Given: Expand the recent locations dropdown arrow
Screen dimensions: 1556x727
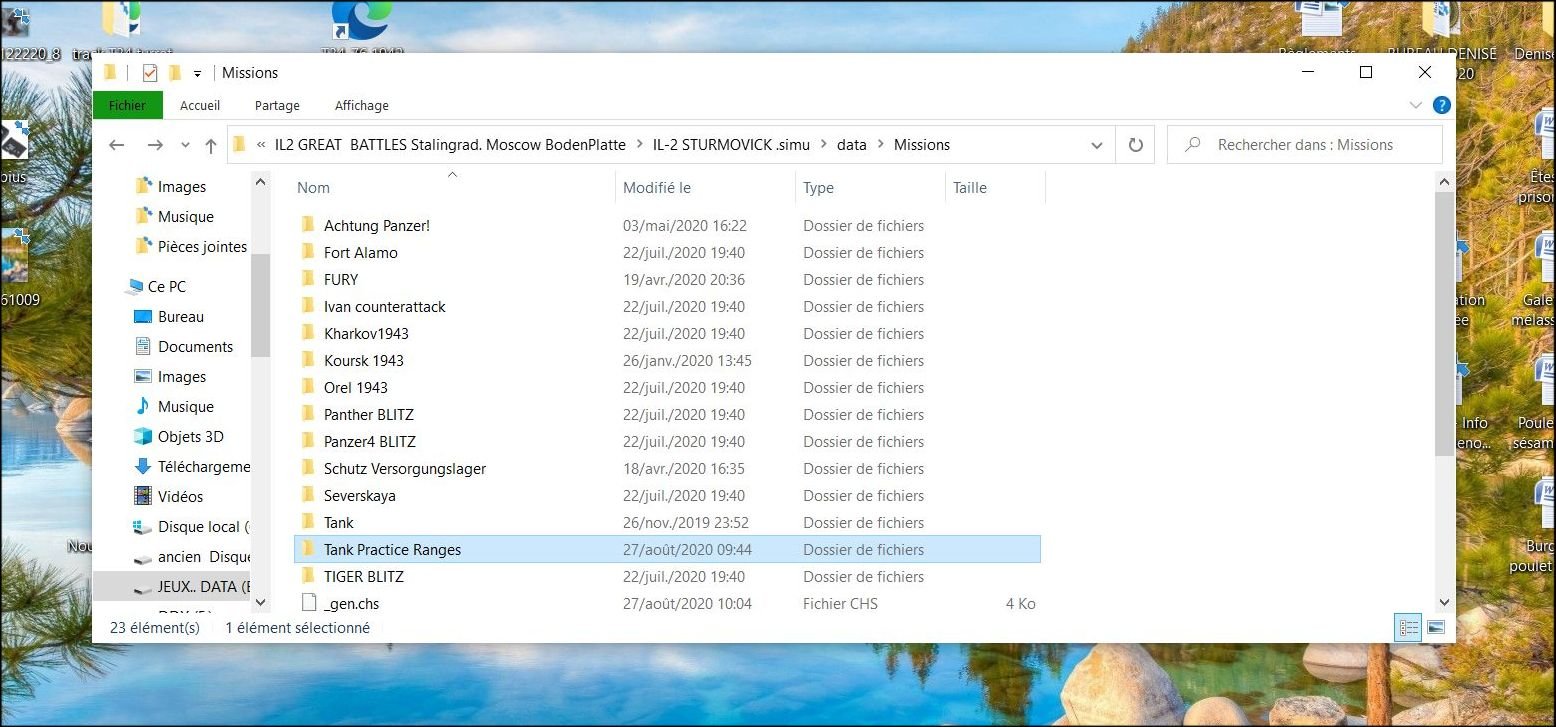Looking at the screenshot, I should pyautogui.click(x=185, y=145).
